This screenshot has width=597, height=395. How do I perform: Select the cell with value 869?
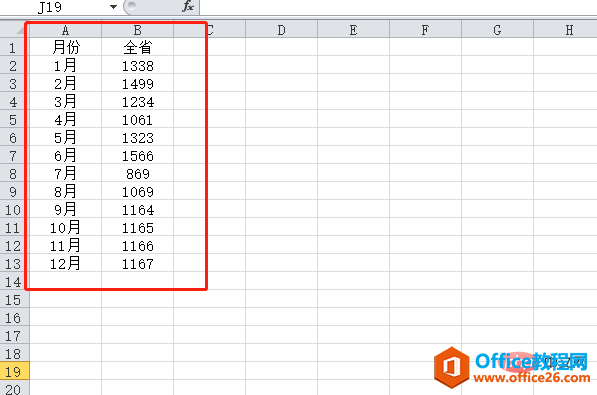(137, 174)
